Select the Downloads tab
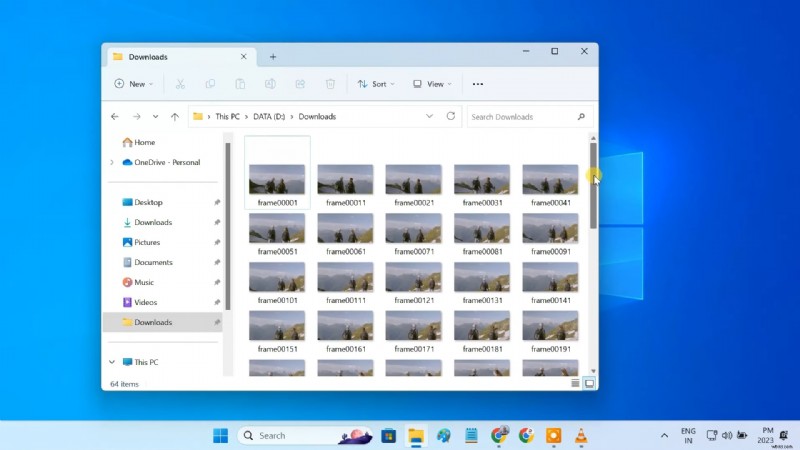 point(181,57)
